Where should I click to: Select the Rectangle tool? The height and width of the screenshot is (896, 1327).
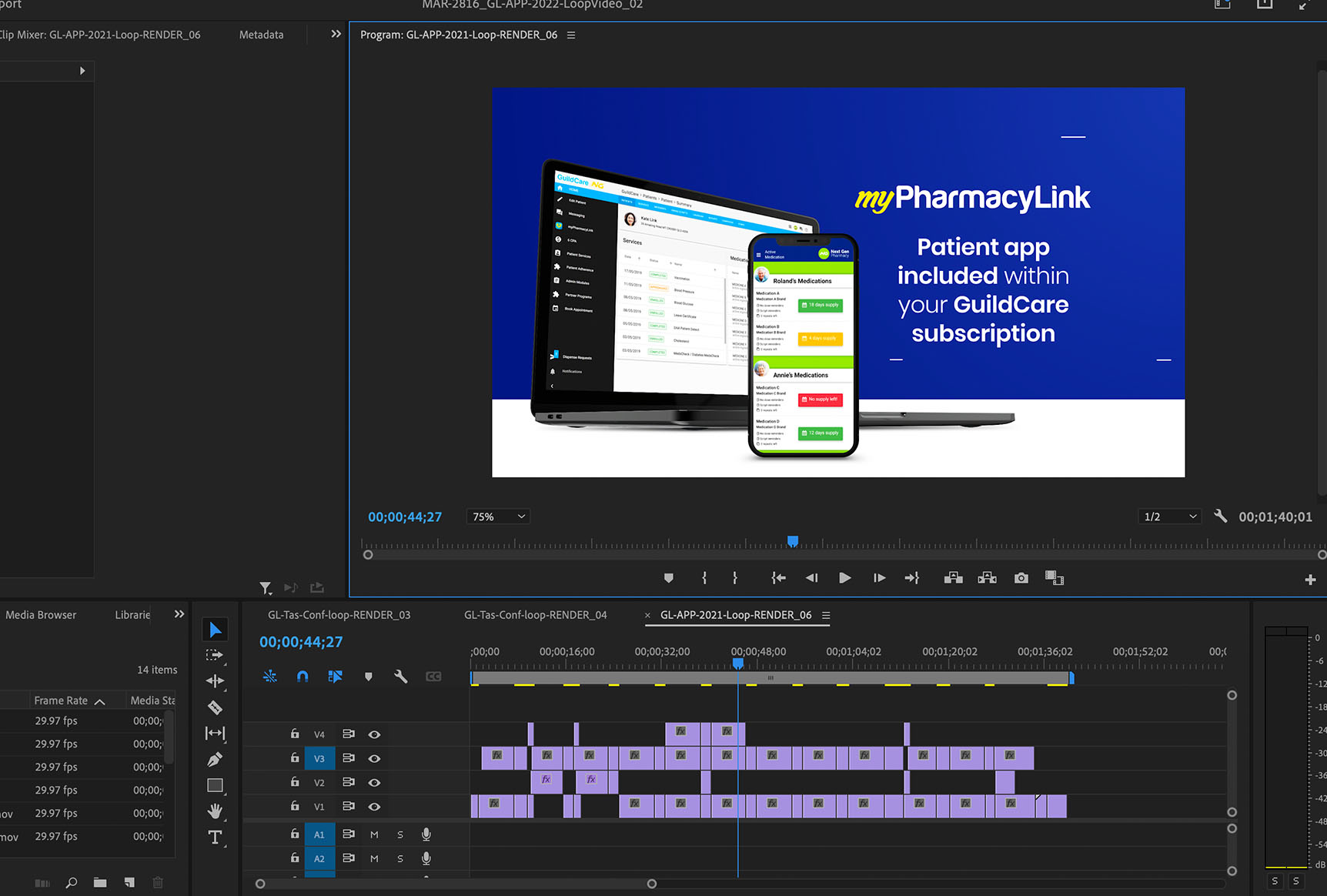tap(215, 786)
